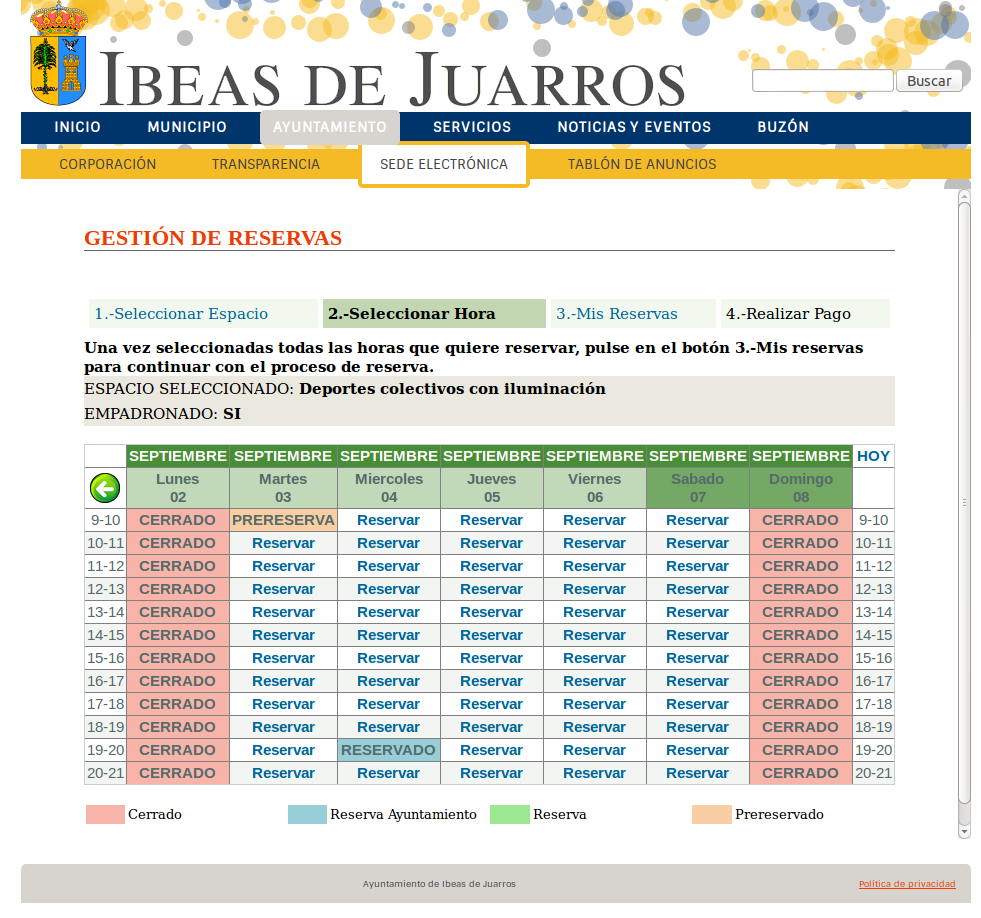The height and width of the screenshot is (918, 981).
Task: Click Reserva Ayuntamiento legend blue swatch
Action: tap(307, 814)
